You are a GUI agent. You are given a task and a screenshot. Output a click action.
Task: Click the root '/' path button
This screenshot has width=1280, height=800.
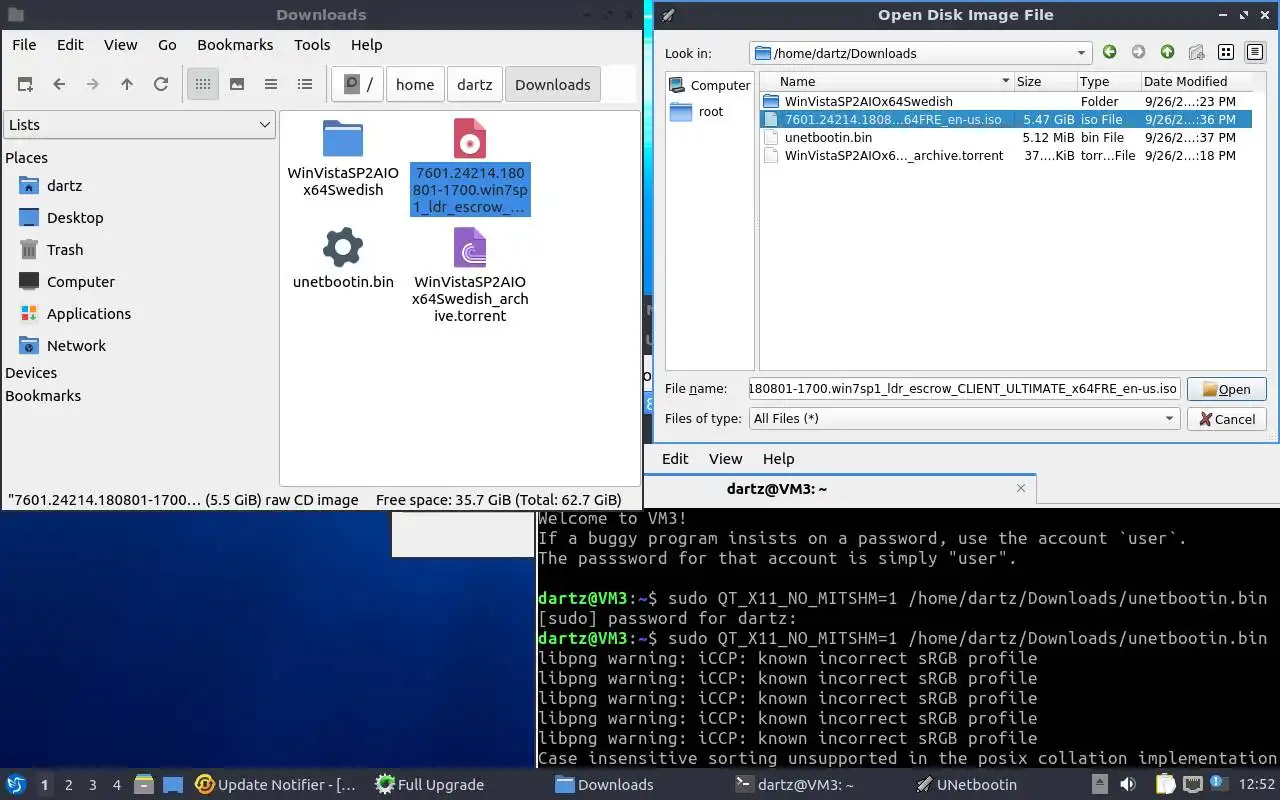pyautogui.click(x=358, y=85)
